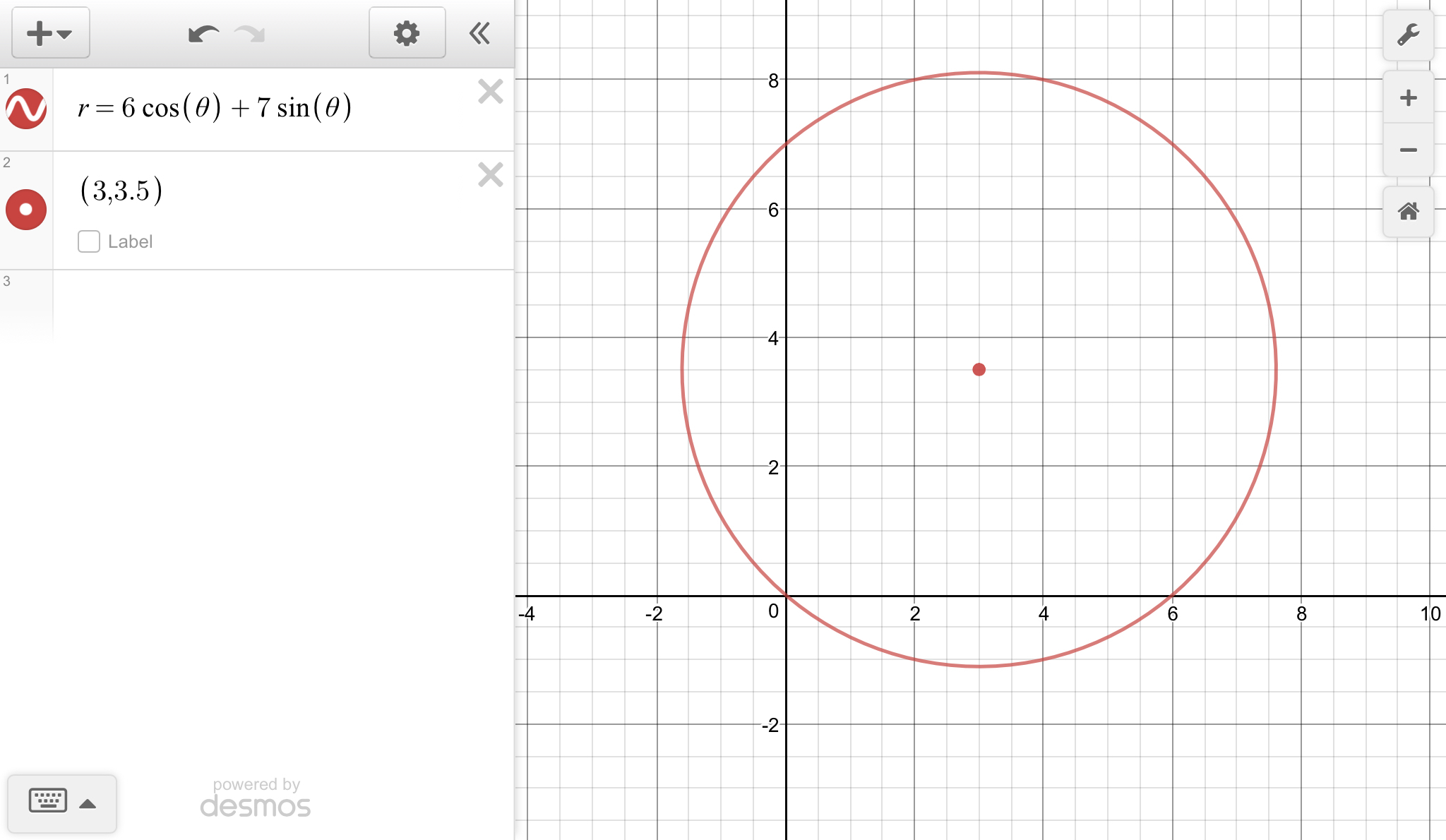Click the powered by desmos link

tap(256, 798)
